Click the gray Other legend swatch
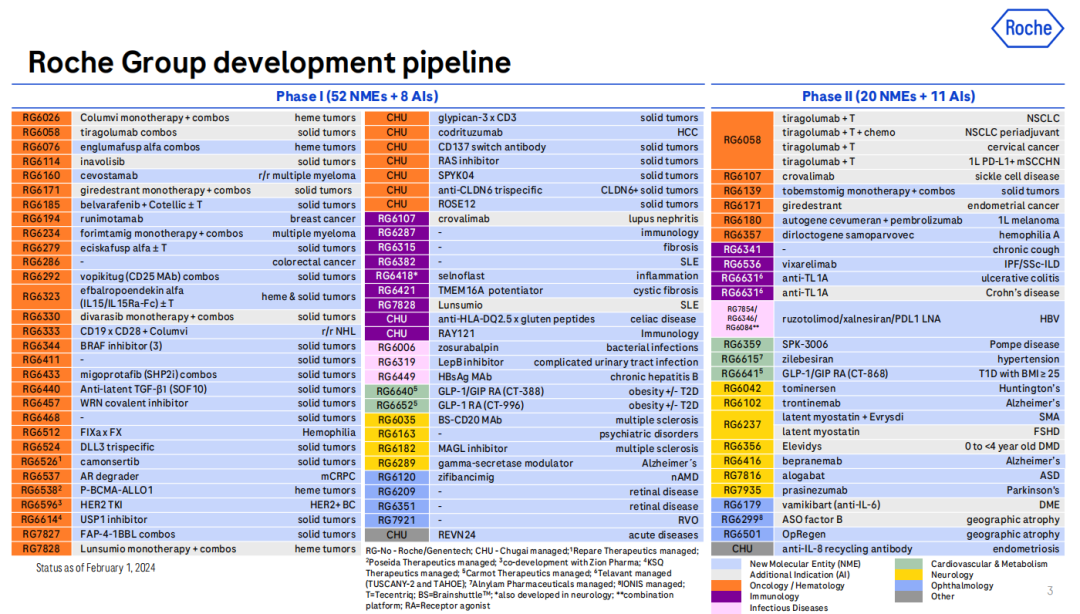1080x614 pixels. coord(908,597)
